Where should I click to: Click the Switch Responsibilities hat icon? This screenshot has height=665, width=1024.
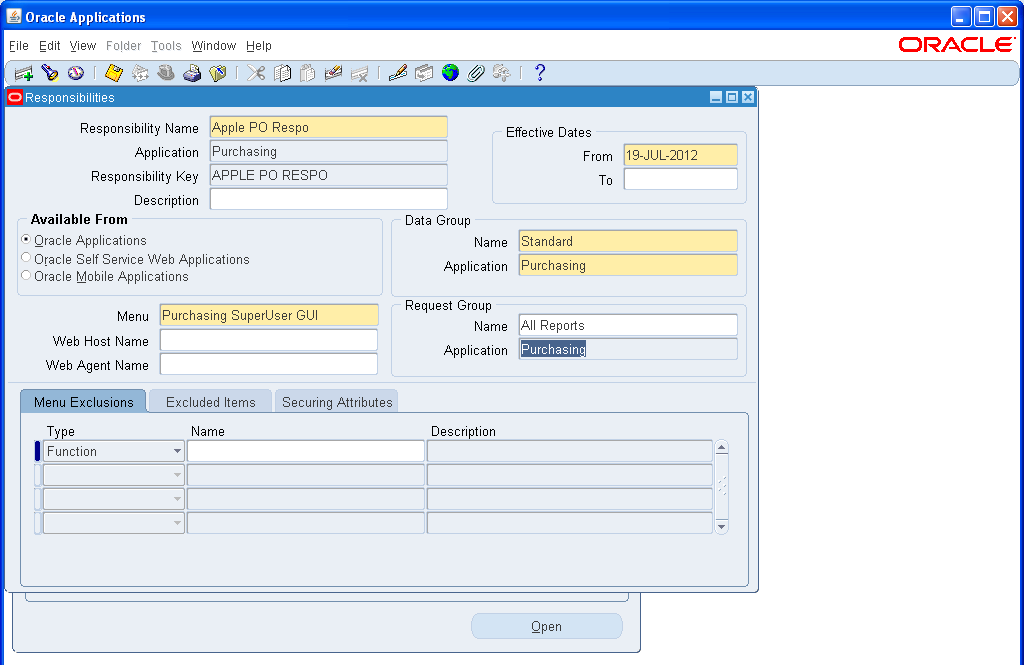pos(166,73)
